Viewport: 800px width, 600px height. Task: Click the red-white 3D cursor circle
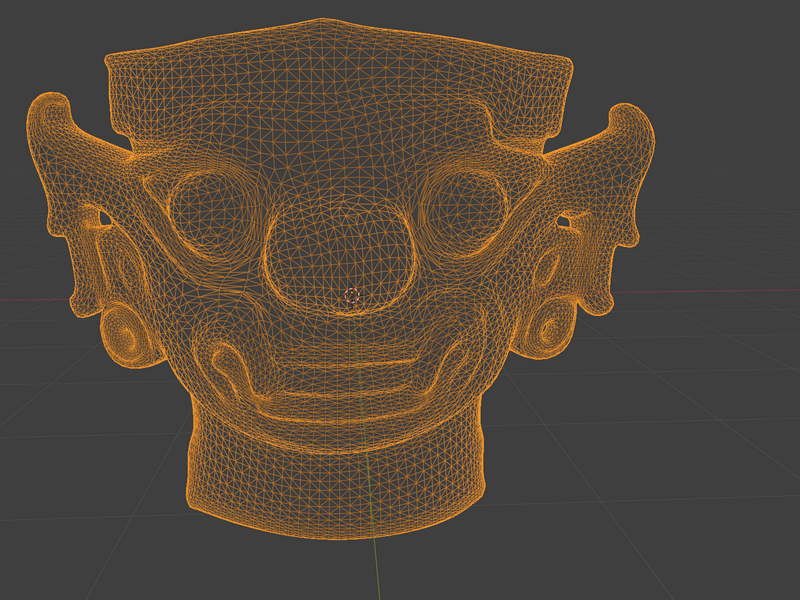(x=352, y=295)
